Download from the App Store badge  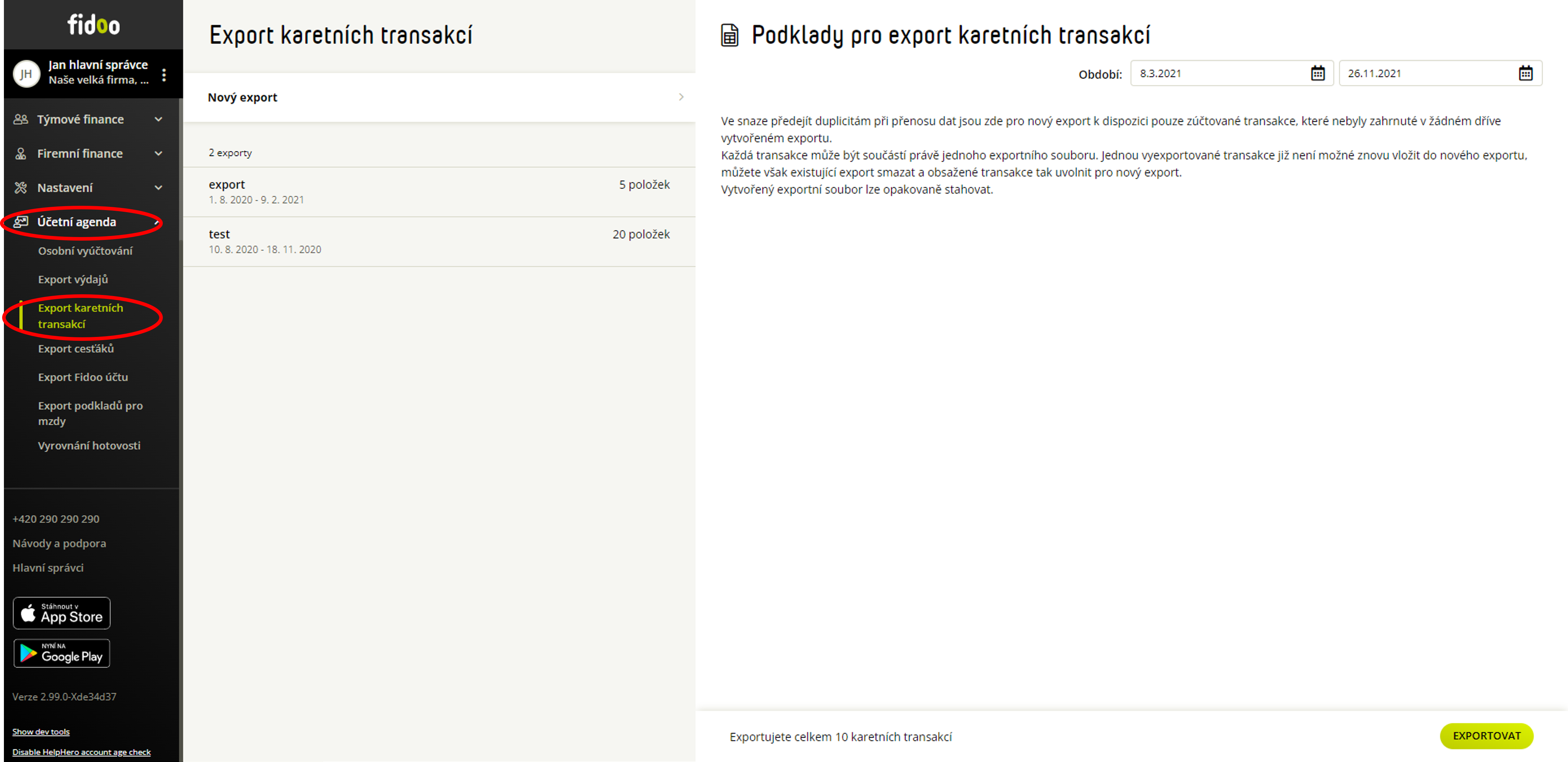(61, 613)
